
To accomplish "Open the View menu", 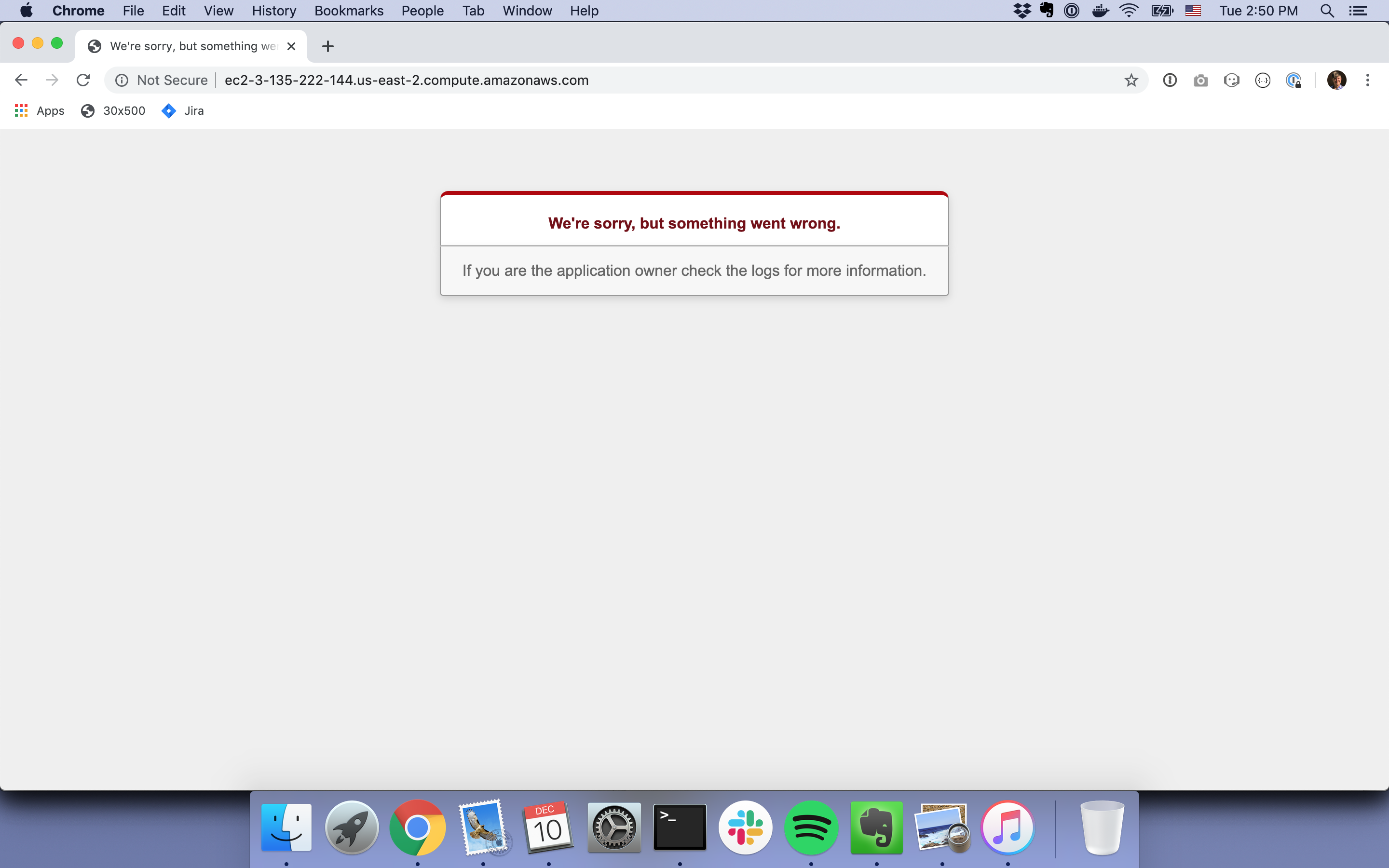I will [x=218, y=11].
